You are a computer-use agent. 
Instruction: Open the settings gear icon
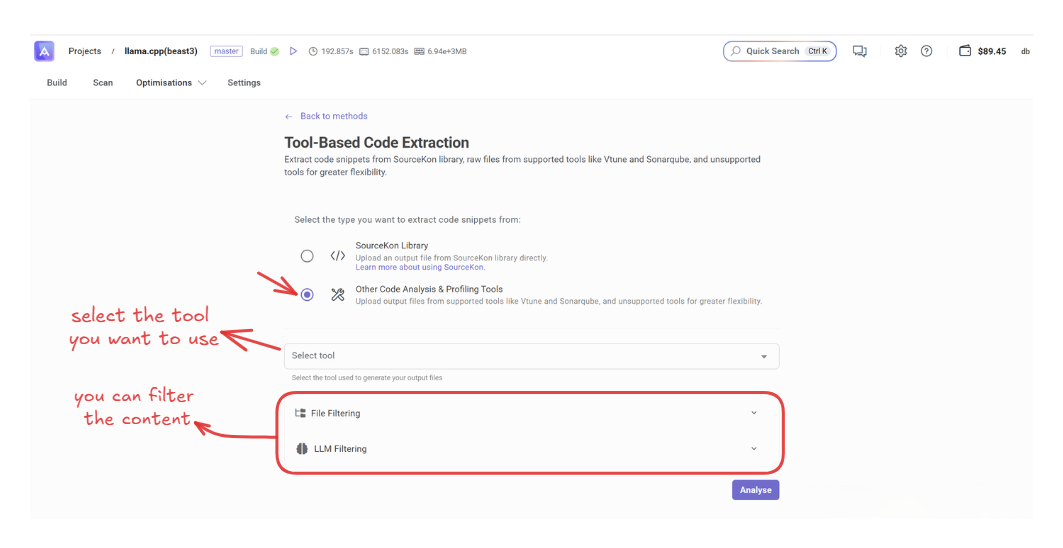(x=900, y=51)
